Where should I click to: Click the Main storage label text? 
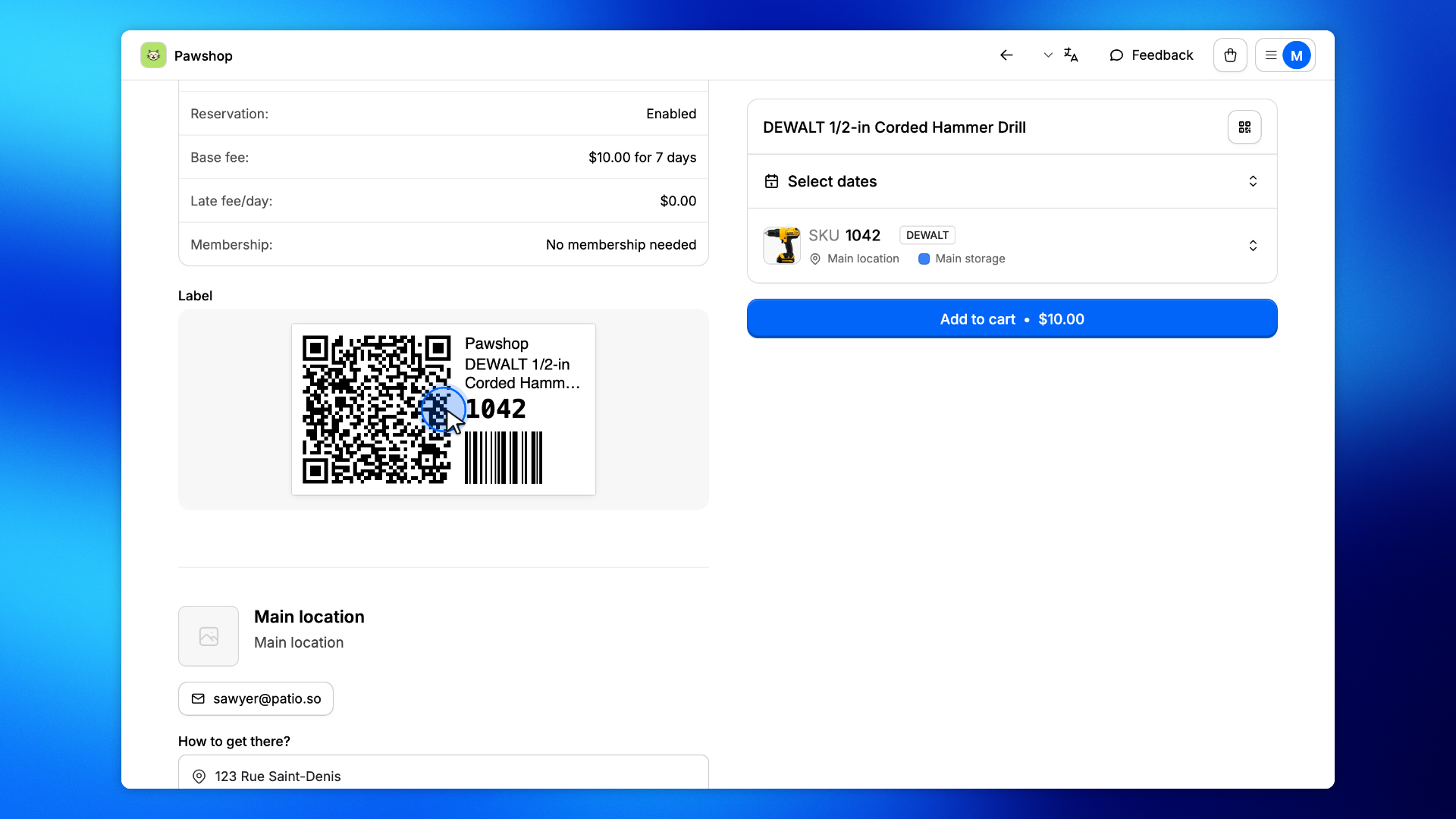tap(970, 259)
